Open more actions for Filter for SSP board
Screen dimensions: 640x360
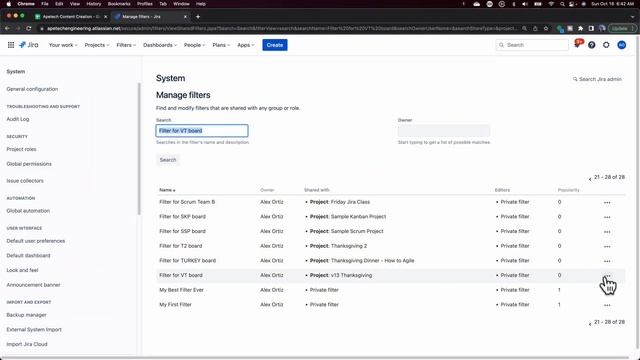(607, 232)
